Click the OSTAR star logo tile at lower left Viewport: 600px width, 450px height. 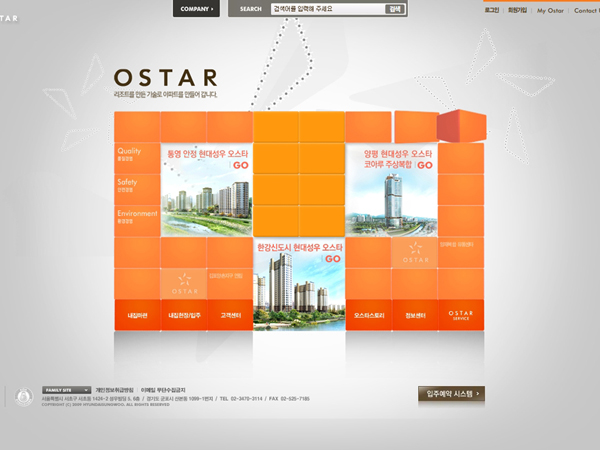pos(183,282)
